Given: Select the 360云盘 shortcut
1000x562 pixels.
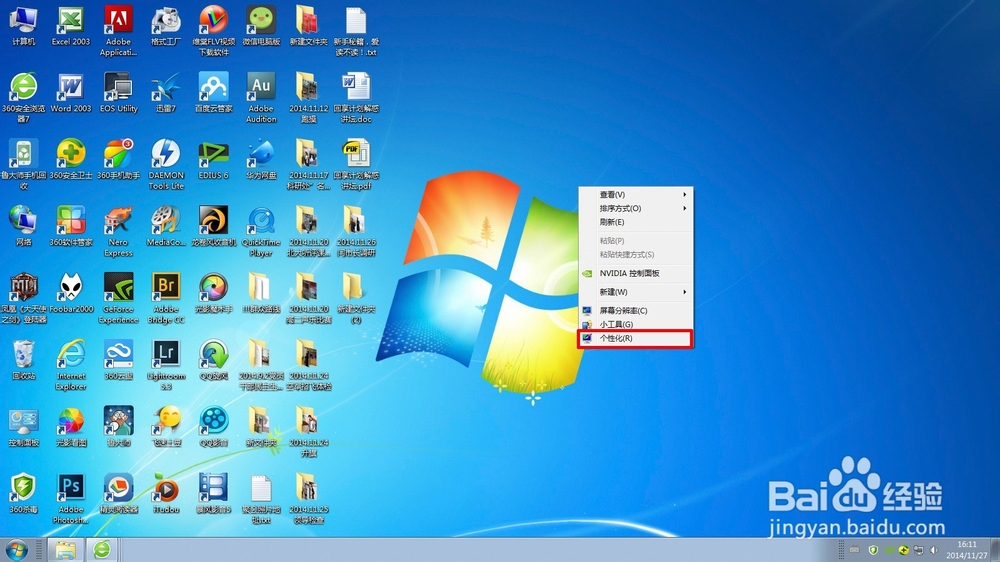Looking at the screenshot, I should 118,360.
